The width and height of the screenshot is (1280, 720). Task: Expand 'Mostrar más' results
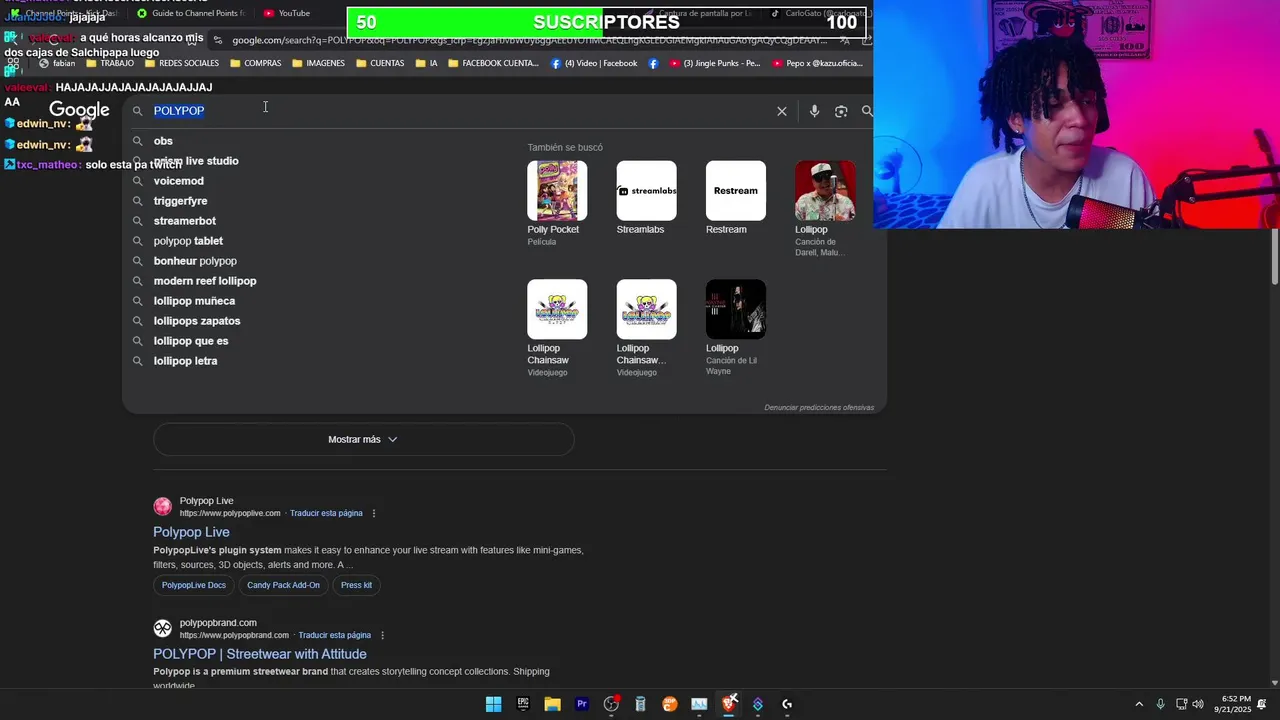tap(363, 439)
